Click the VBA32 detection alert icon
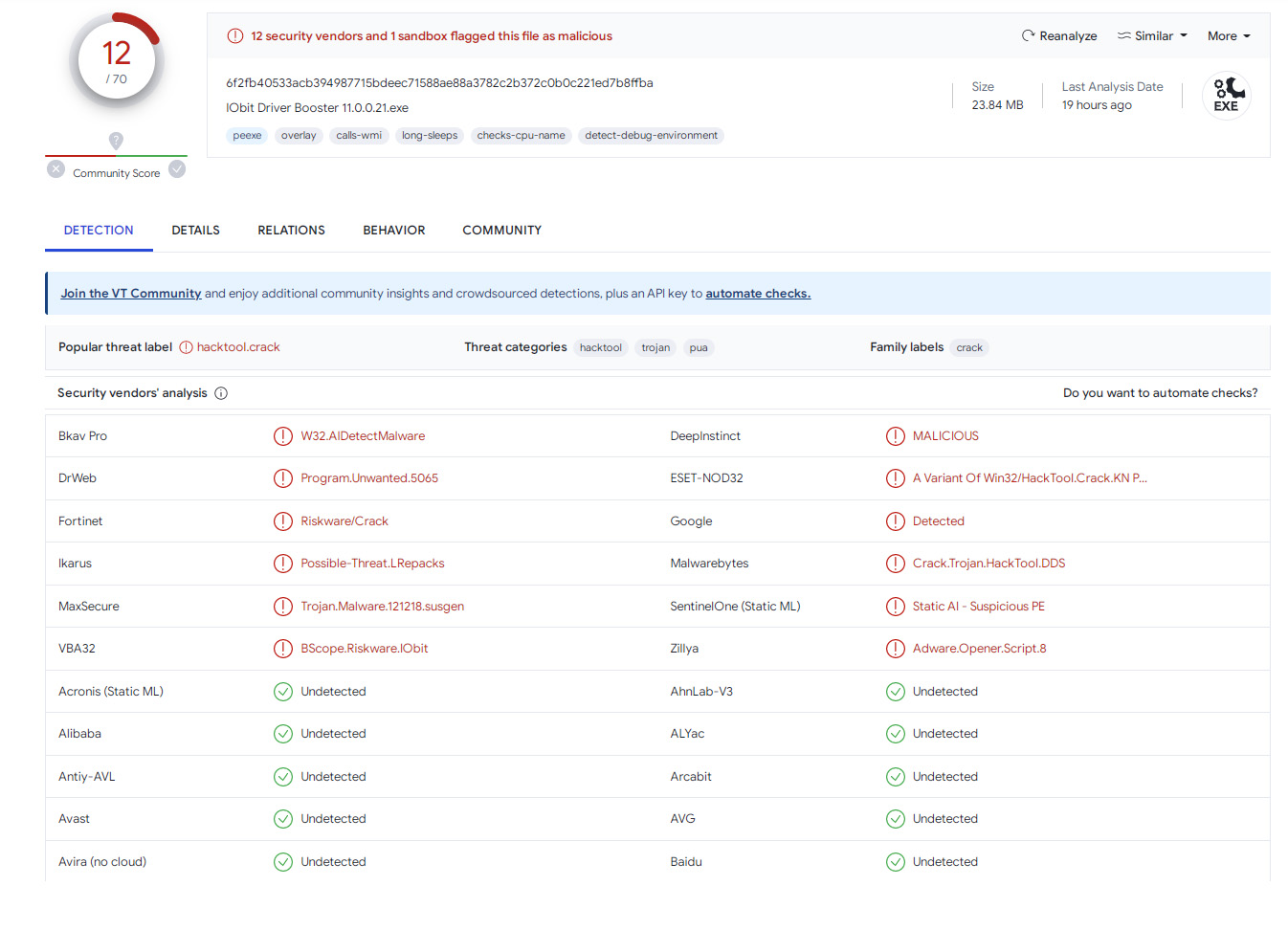This screenshot has height=930, width=1288. point(283,649)
